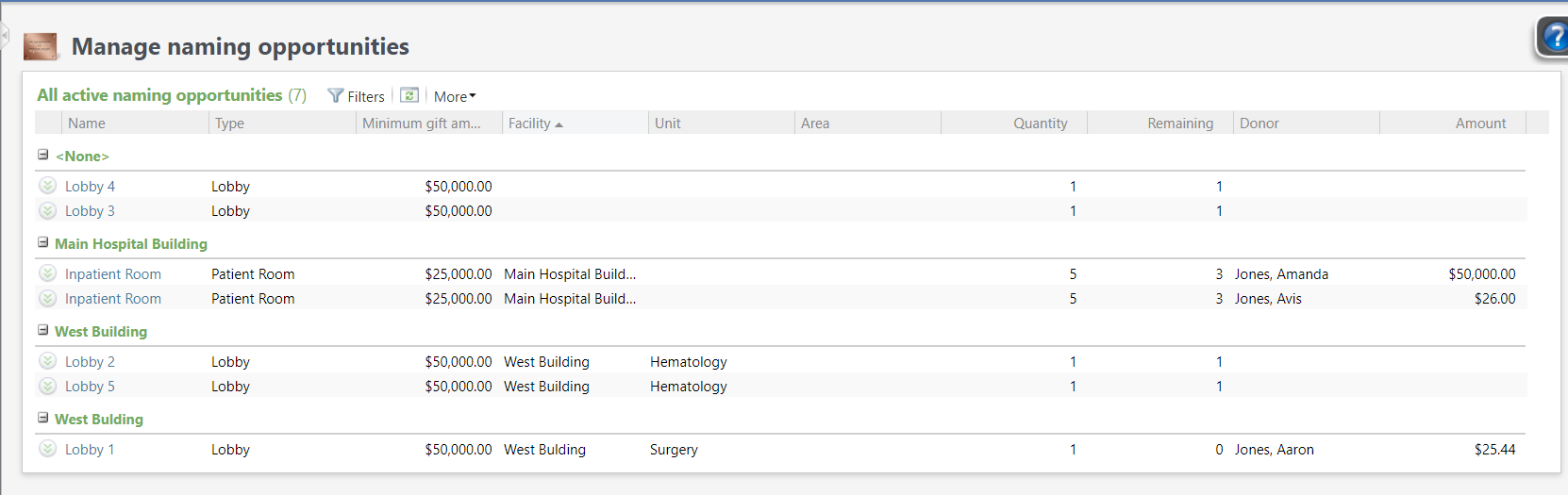
Task: Expand row chevron for Lobby 4
Action: pyautogui.click(x=47, y=186)
